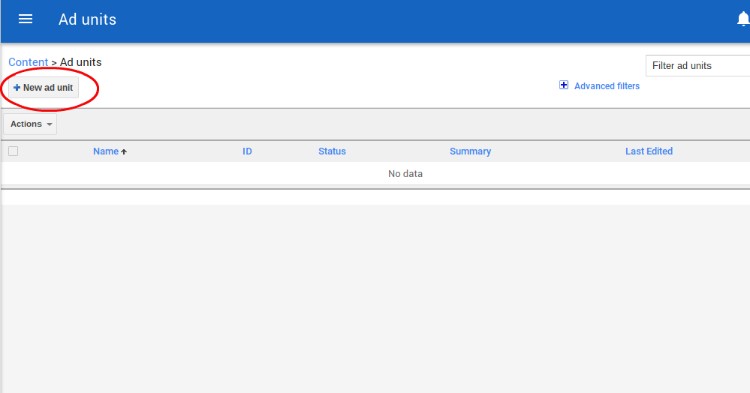The height and width of the screenshot is (393, 750).
Task: Click the plus icon beside Advanced filters
Action: (563, 85)
